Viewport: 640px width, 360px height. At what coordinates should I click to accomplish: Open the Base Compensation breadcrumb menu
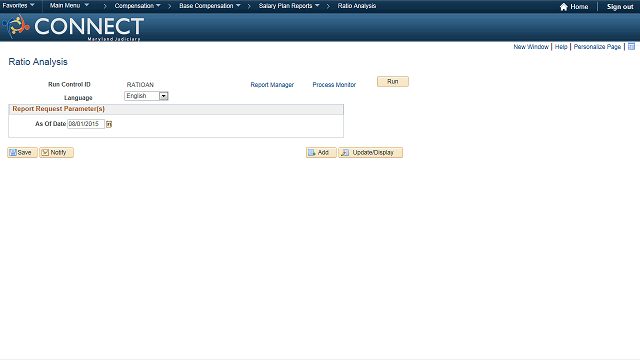210,6
